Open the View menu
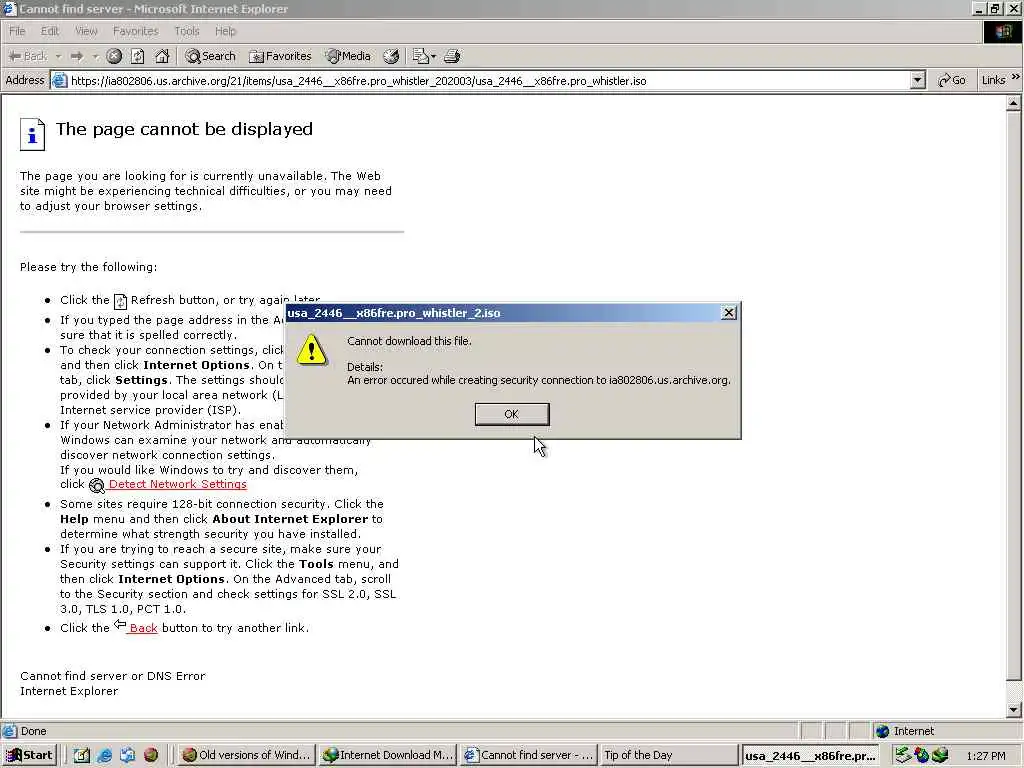Screen dimensions: 1024x768 [x=86, y=31]
